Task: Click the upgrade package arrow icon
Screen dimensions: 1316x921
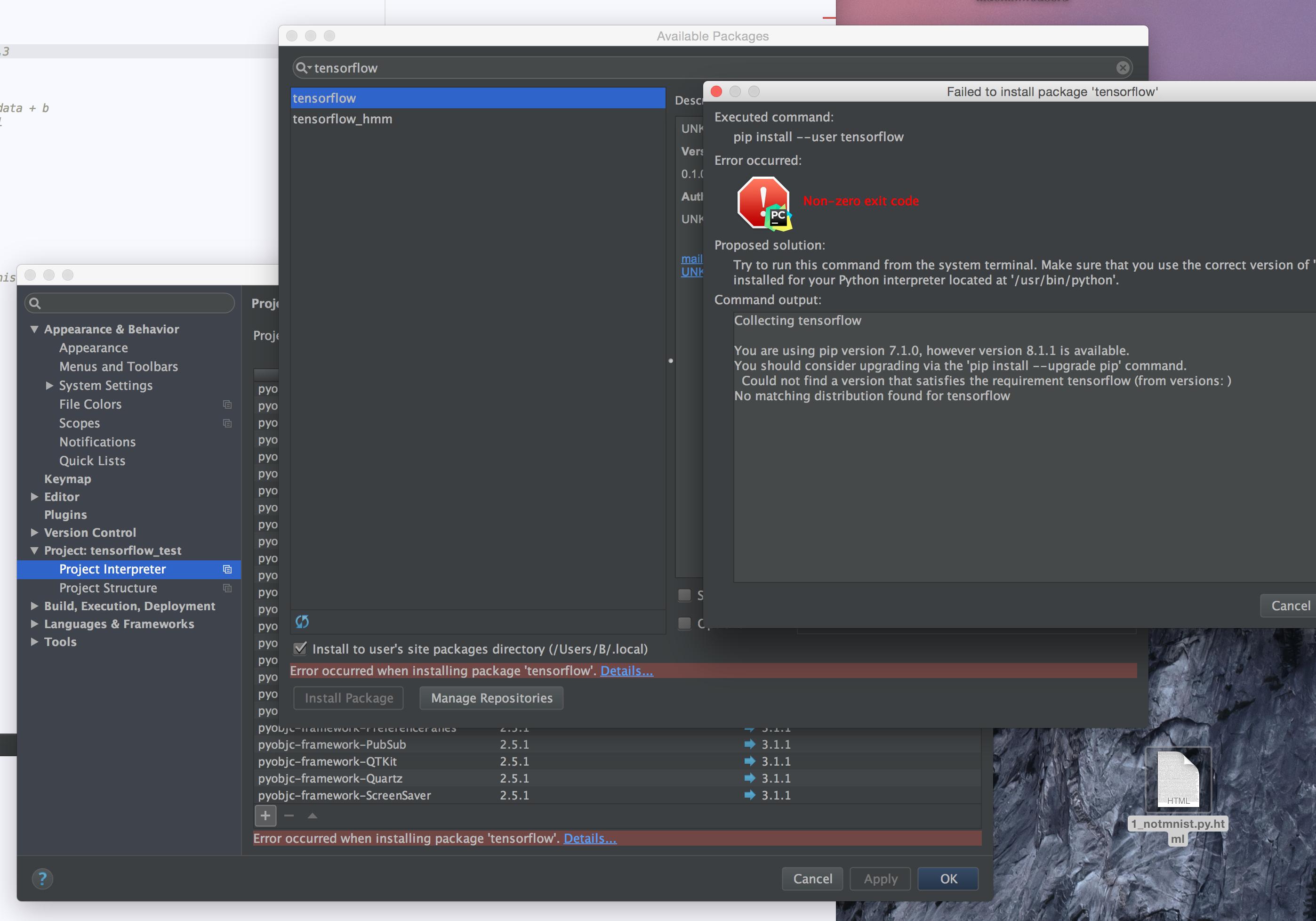Action: pyautogui.click(x=313, y=816)
